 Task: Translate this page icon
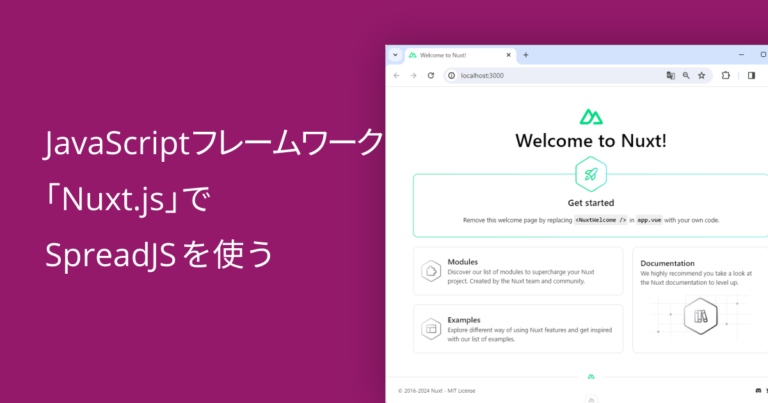[x=671, y=75]
